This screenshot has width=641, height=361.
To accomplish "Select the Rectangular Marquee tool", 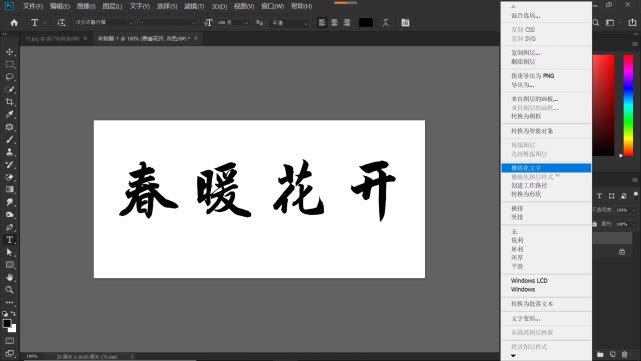I will tap(9, 64).
